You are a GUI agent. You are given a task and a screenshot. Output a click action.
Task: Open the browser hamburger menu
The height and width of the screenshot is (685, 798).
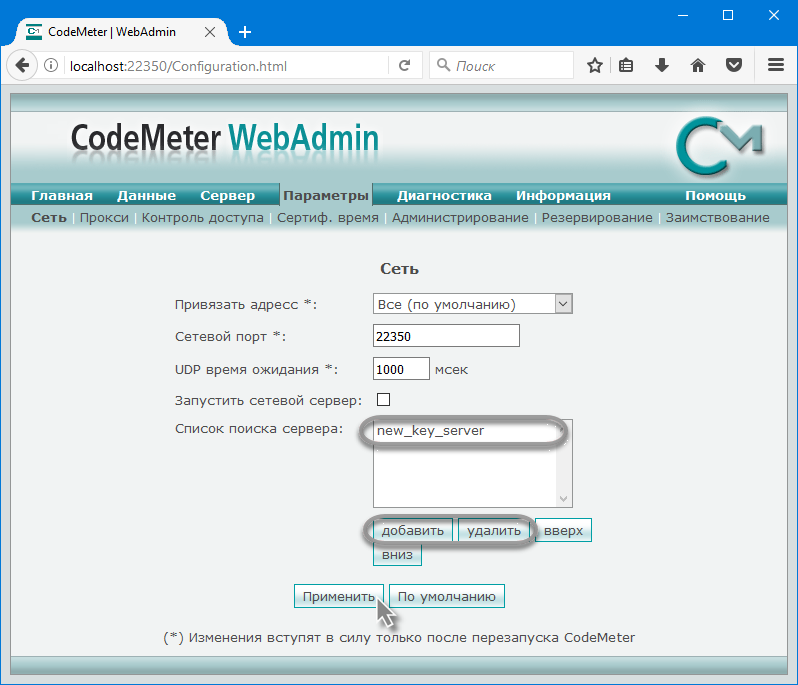coord(776,65)
